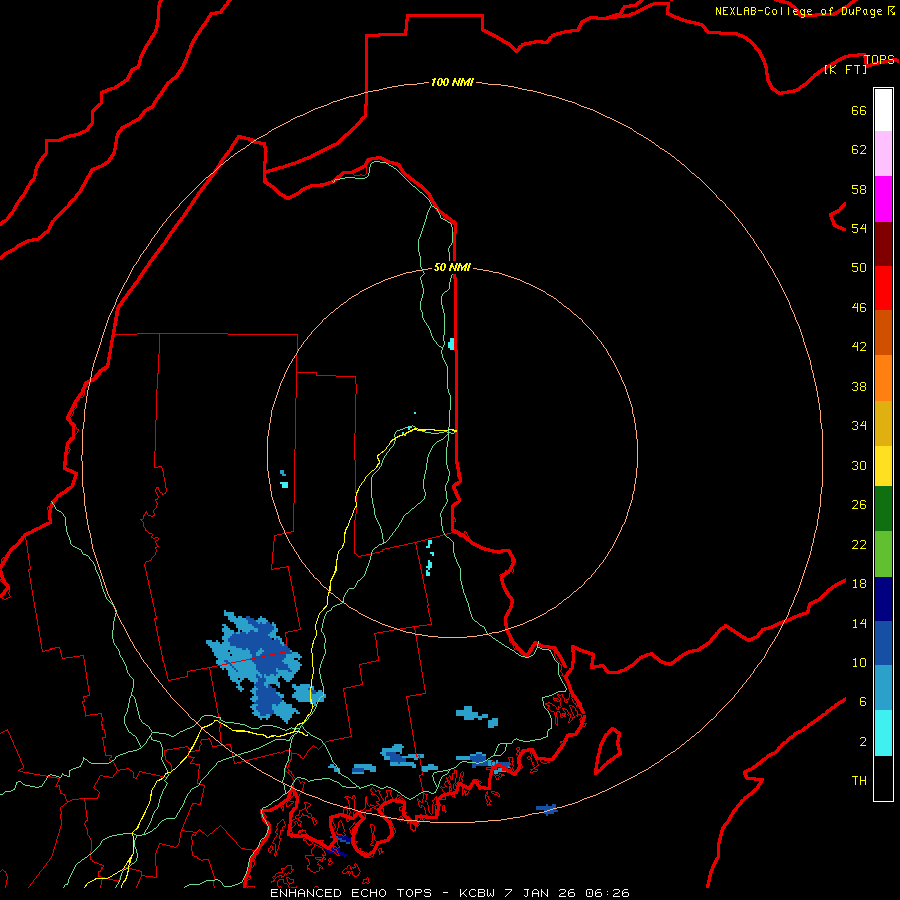Image resolution: width=900 pixels, height=900 pixels.
Task: Select the magenta legend color block
Action: [883, 199]
